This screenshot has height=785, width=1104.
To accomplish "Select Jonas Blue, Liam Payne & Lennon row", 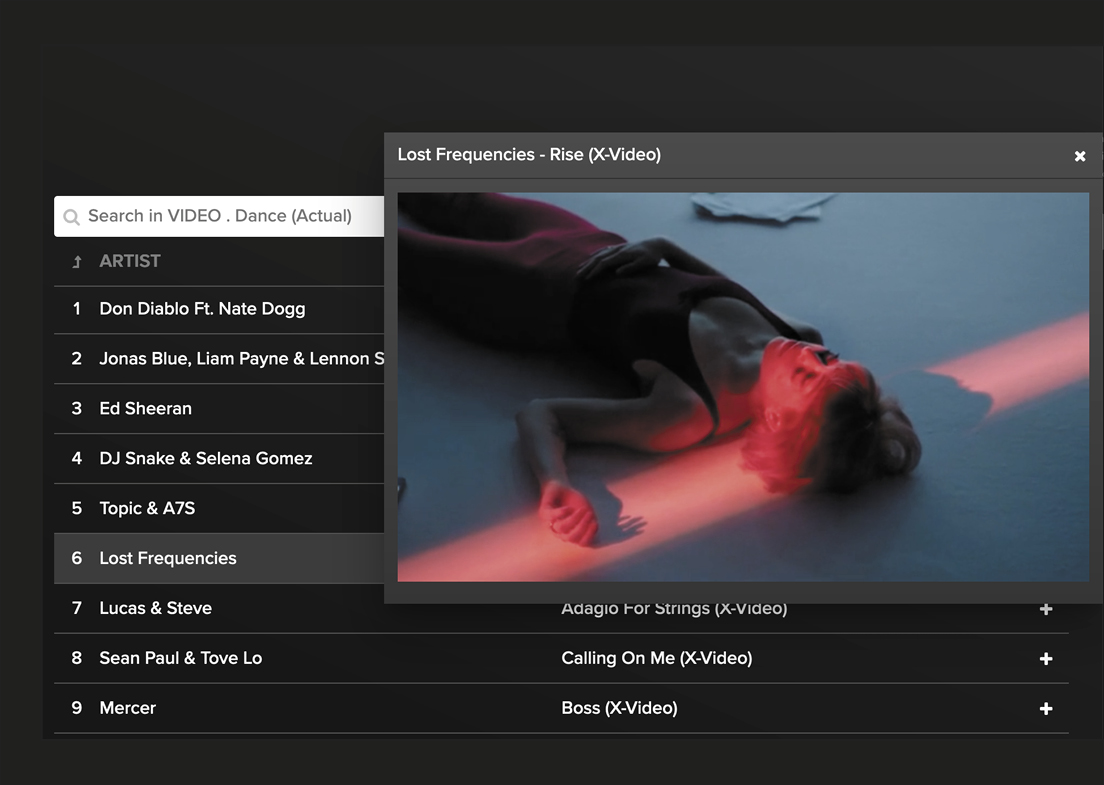I will 219,359.
